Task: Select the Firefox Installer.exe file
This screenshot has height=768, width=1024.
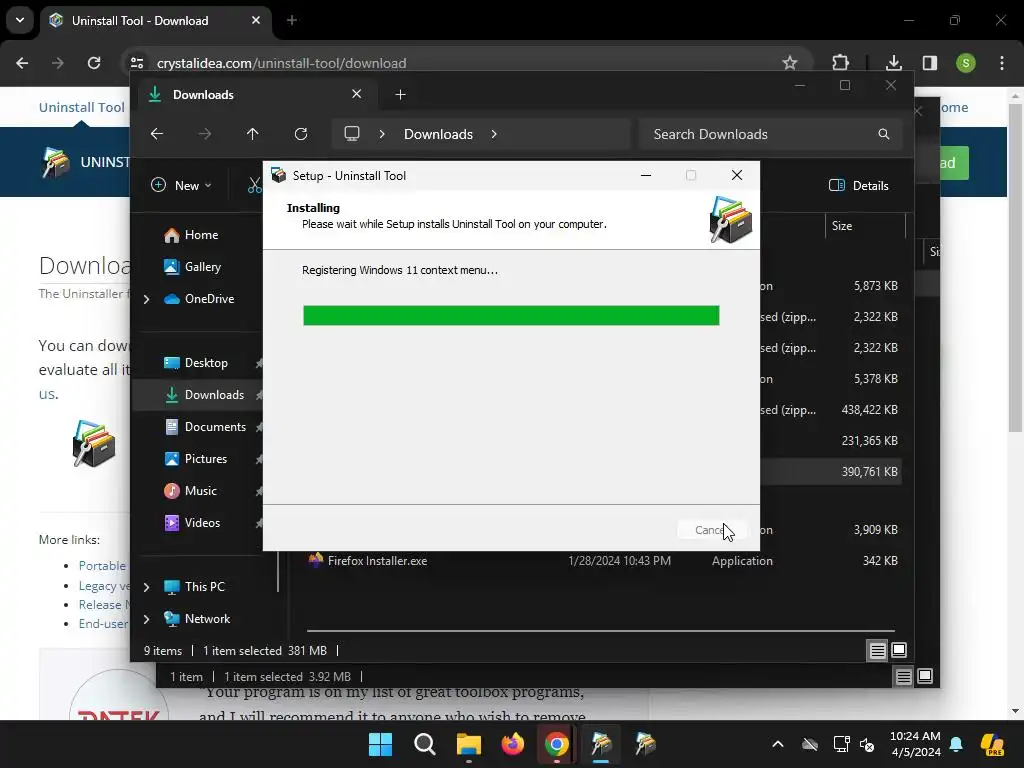Action: [377, 560]
